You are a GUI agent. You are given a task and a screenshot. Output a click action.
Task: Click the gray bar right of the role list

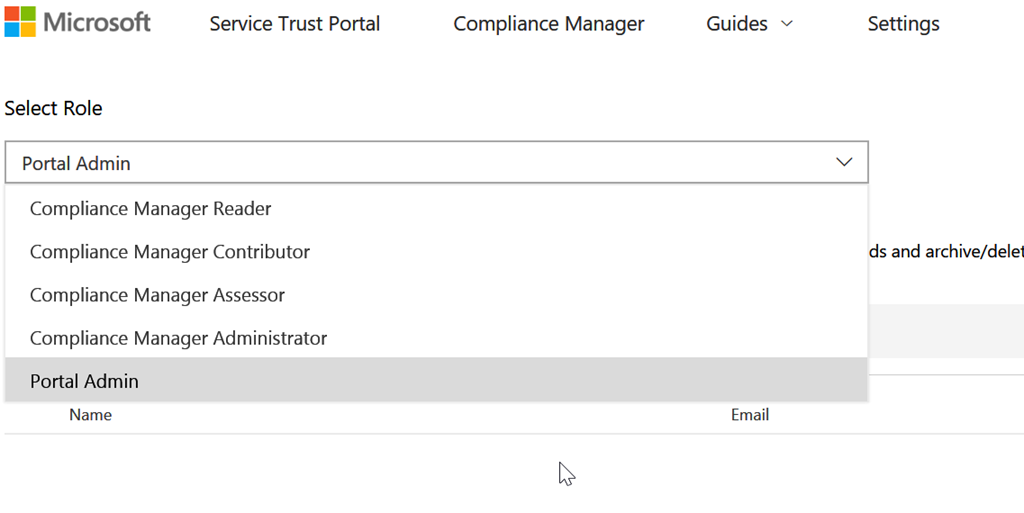(945, 330)
